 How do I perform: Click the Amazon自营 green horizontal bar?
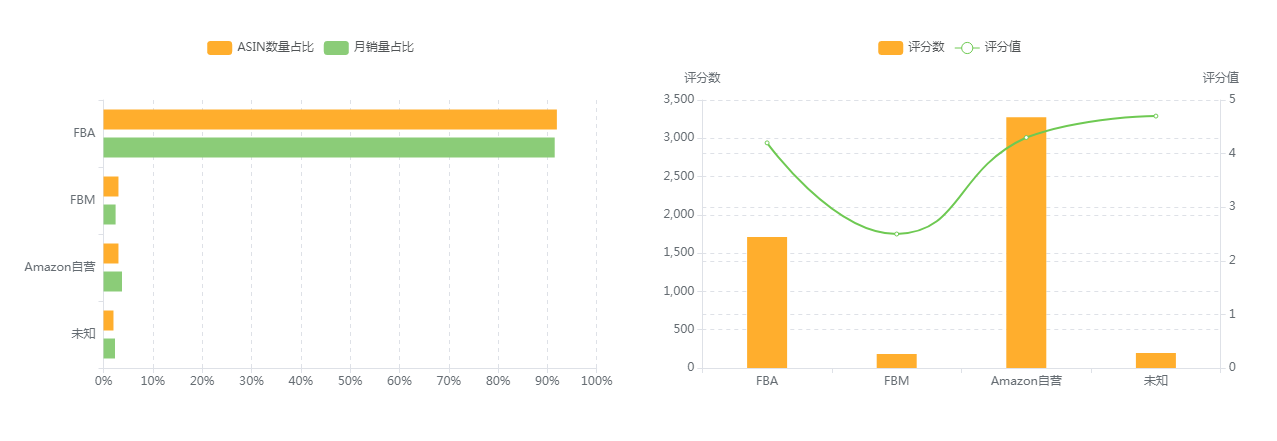coord(112,282)
